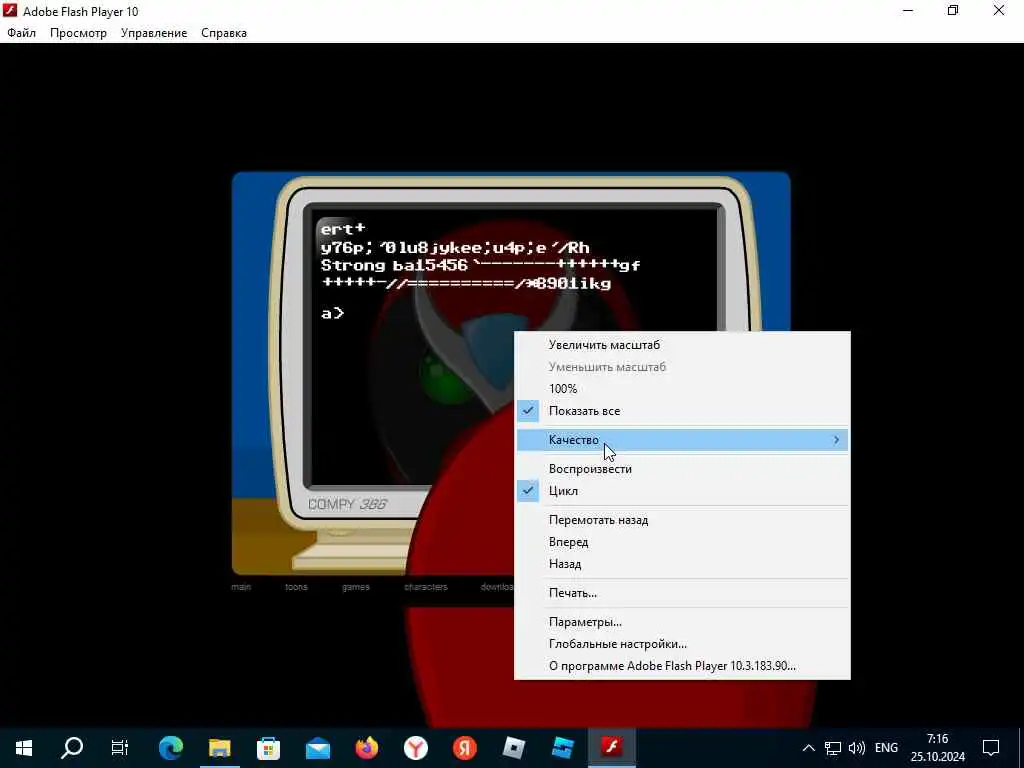The height and width of the screenshot is (768, 1024).
Task: Open the notification center icon
Action: pos(991,748)
